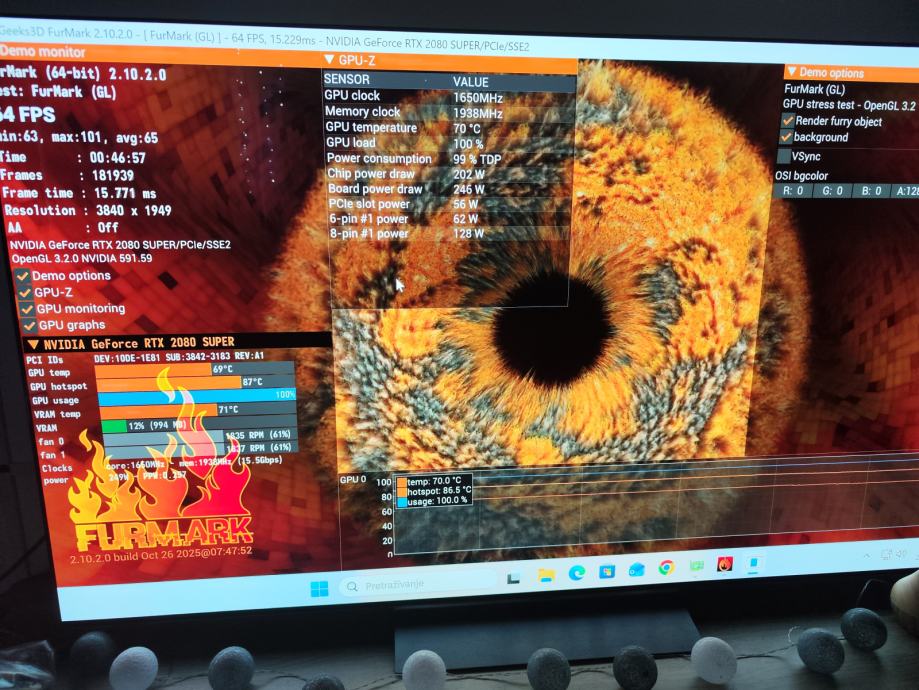Select the GPU load sensor row
The height and width of the screenshot is (690, 919).
pos(450,142)
